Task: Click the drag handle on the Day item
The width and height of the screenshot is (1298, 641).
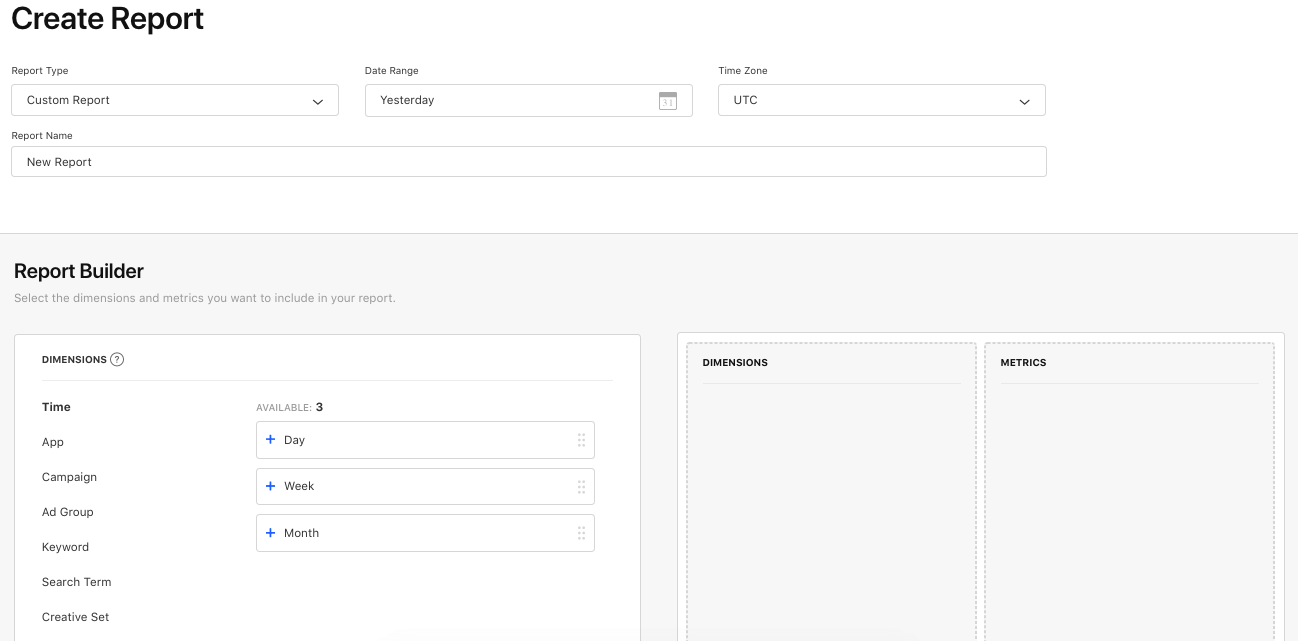Action: 581,439
